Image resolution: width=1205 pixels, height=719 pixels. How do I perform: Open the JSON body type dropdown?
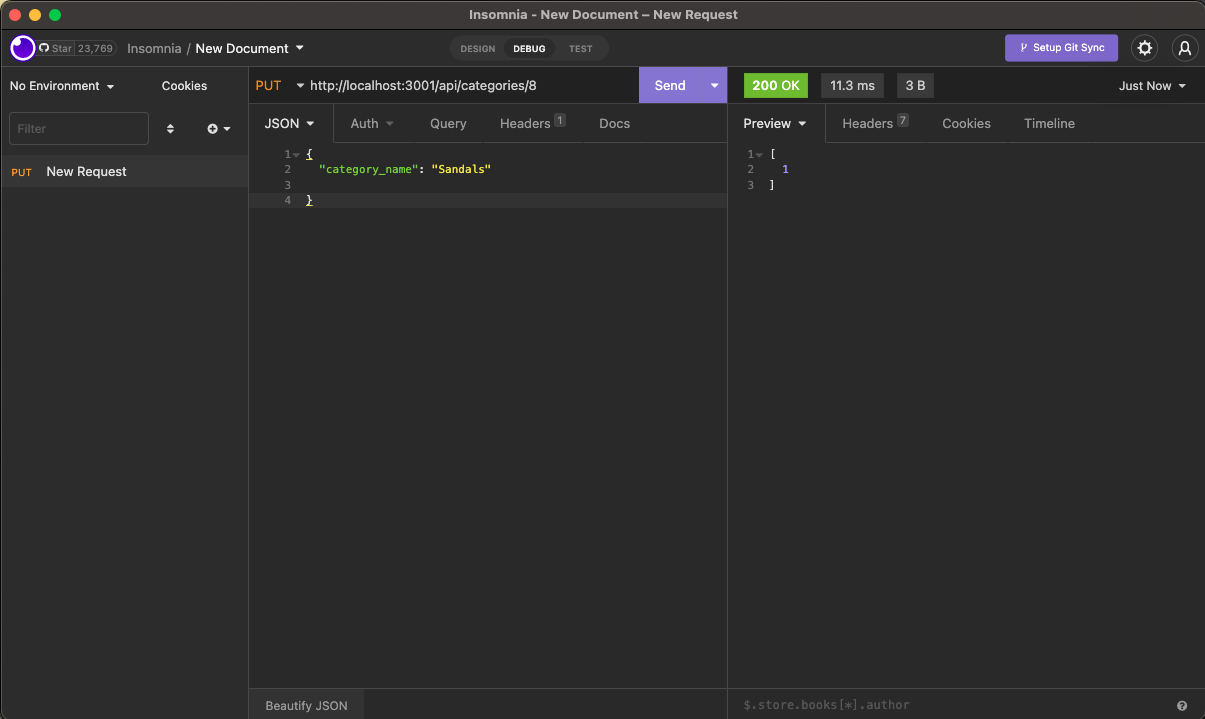[x=289, y=123]
